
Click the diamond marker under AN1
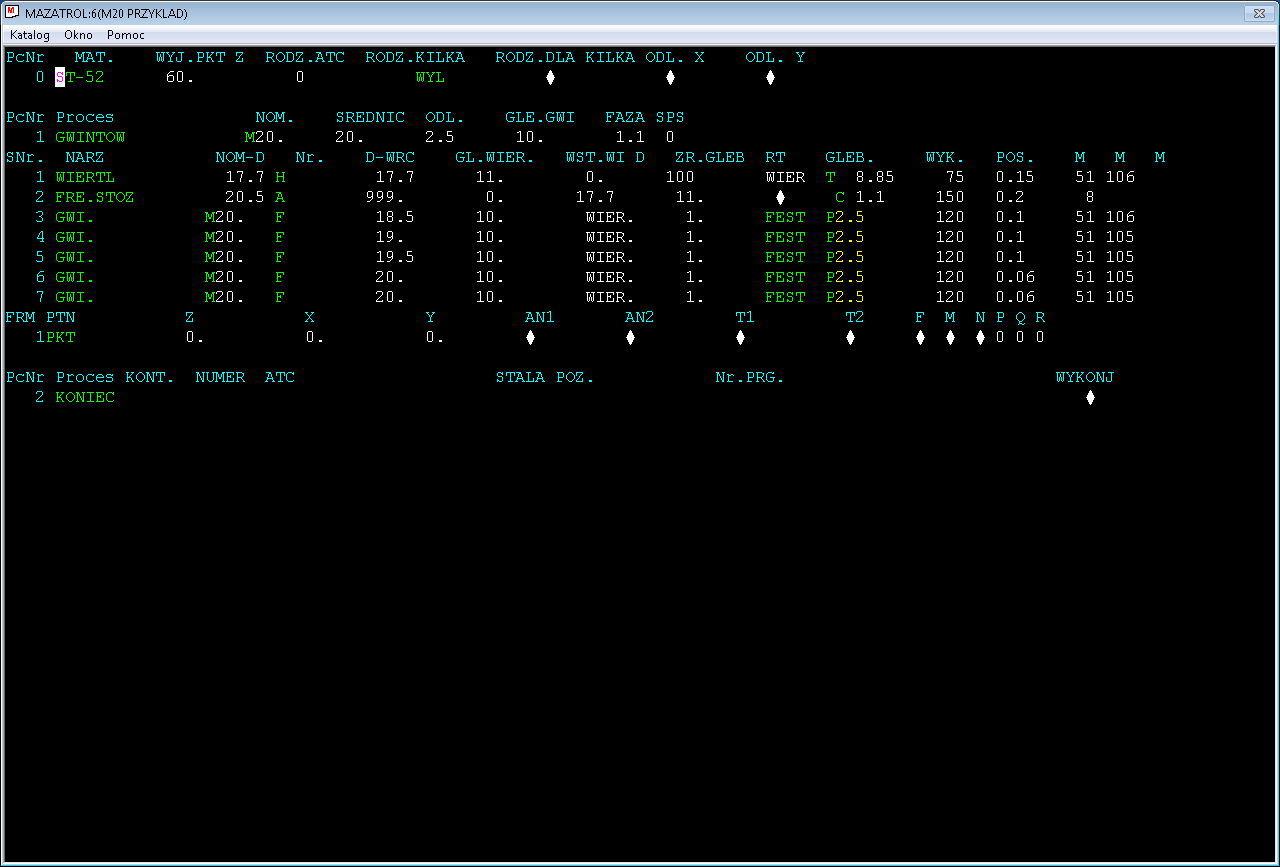pos(530,337)
